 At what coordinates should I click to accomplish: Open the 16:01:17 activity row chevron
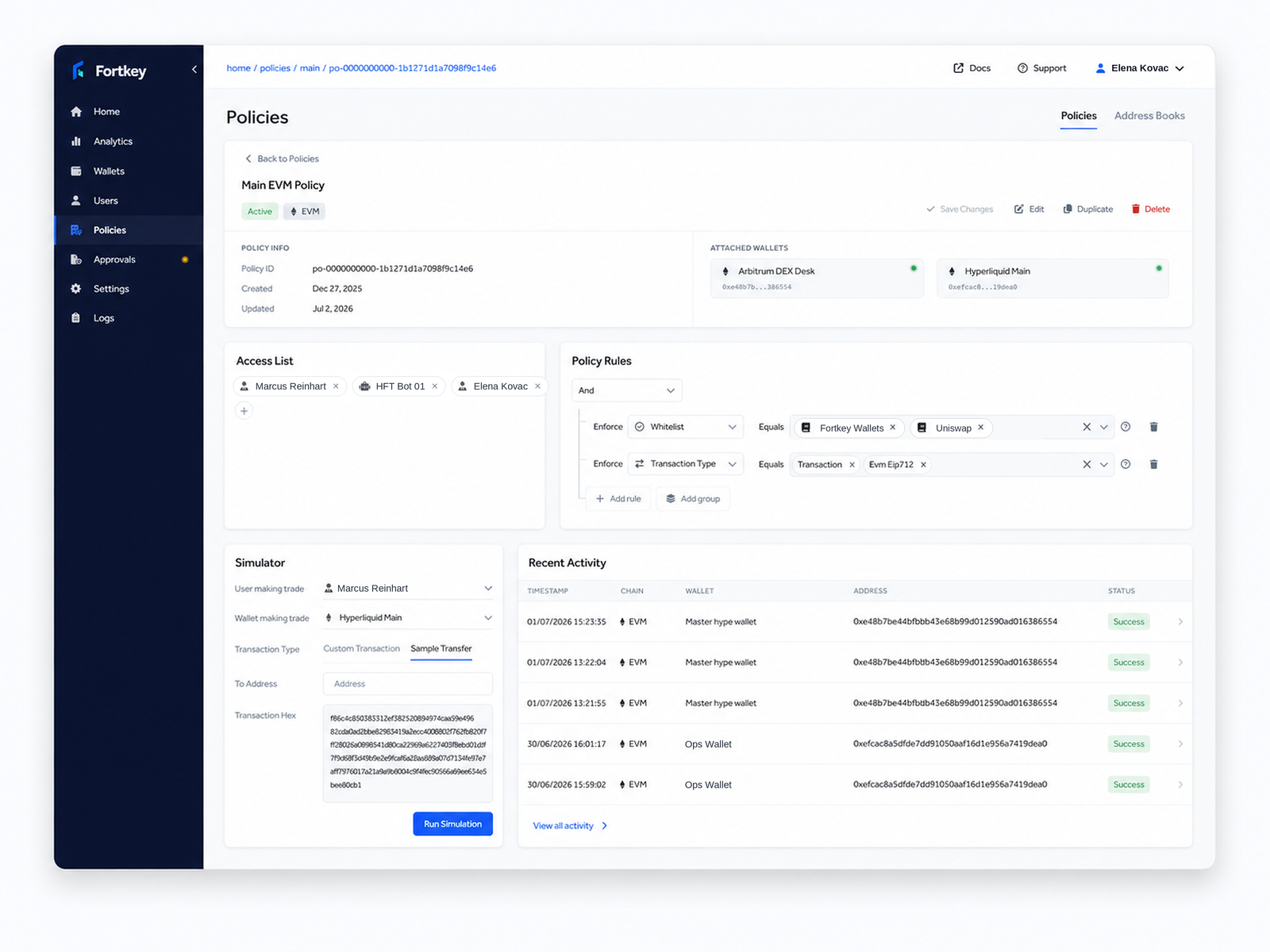coord(1180,744)
